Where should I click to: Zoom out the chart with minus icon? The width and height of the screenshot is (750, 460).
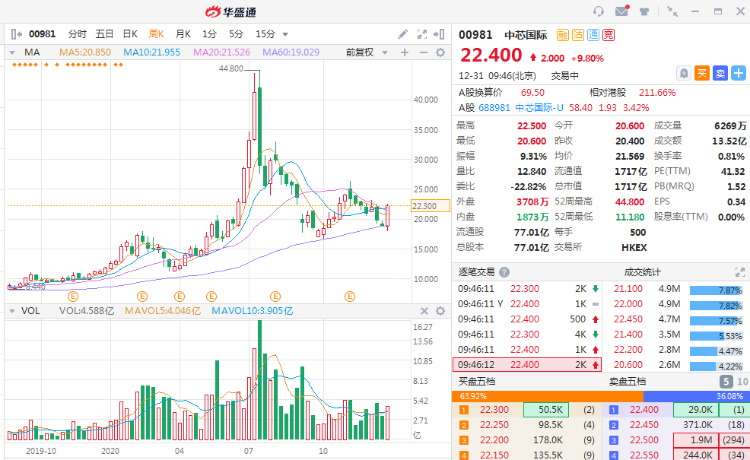423,53
